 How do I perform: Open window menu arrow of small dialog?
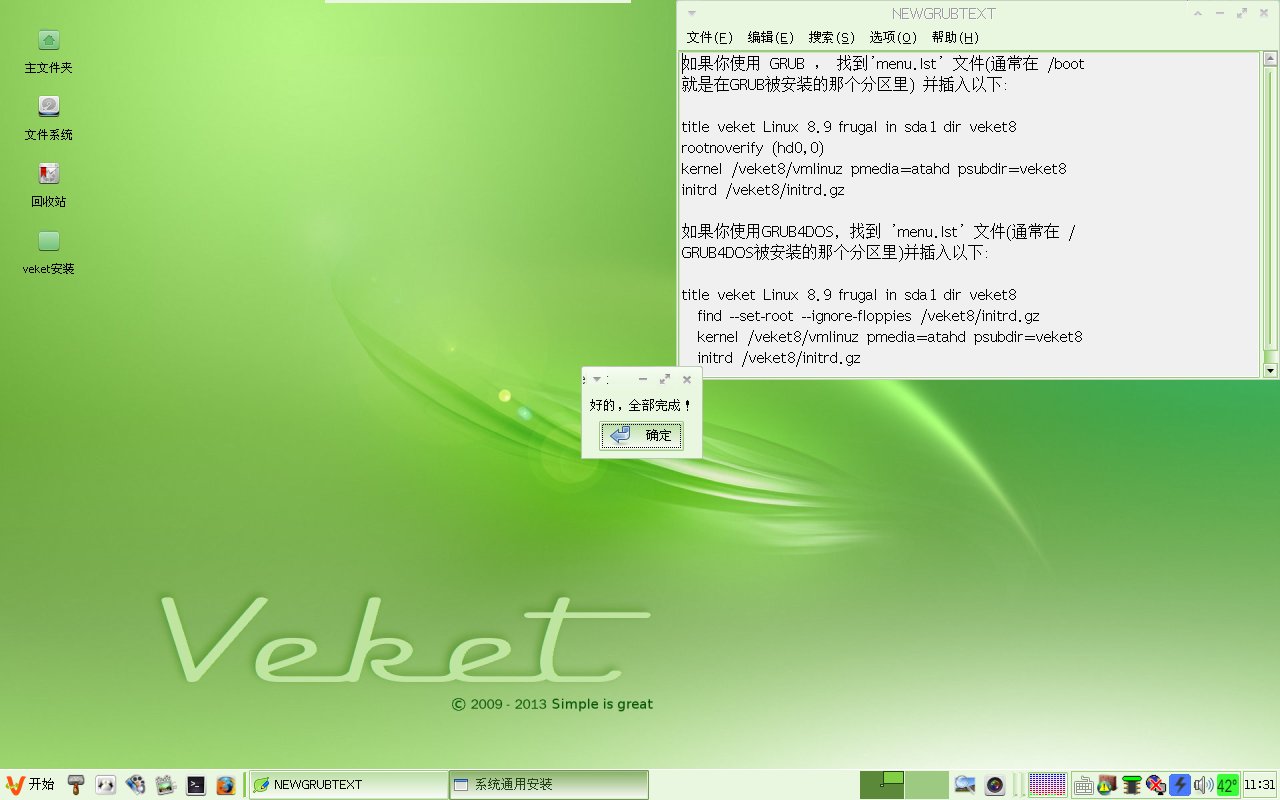(x=597, y=380)
